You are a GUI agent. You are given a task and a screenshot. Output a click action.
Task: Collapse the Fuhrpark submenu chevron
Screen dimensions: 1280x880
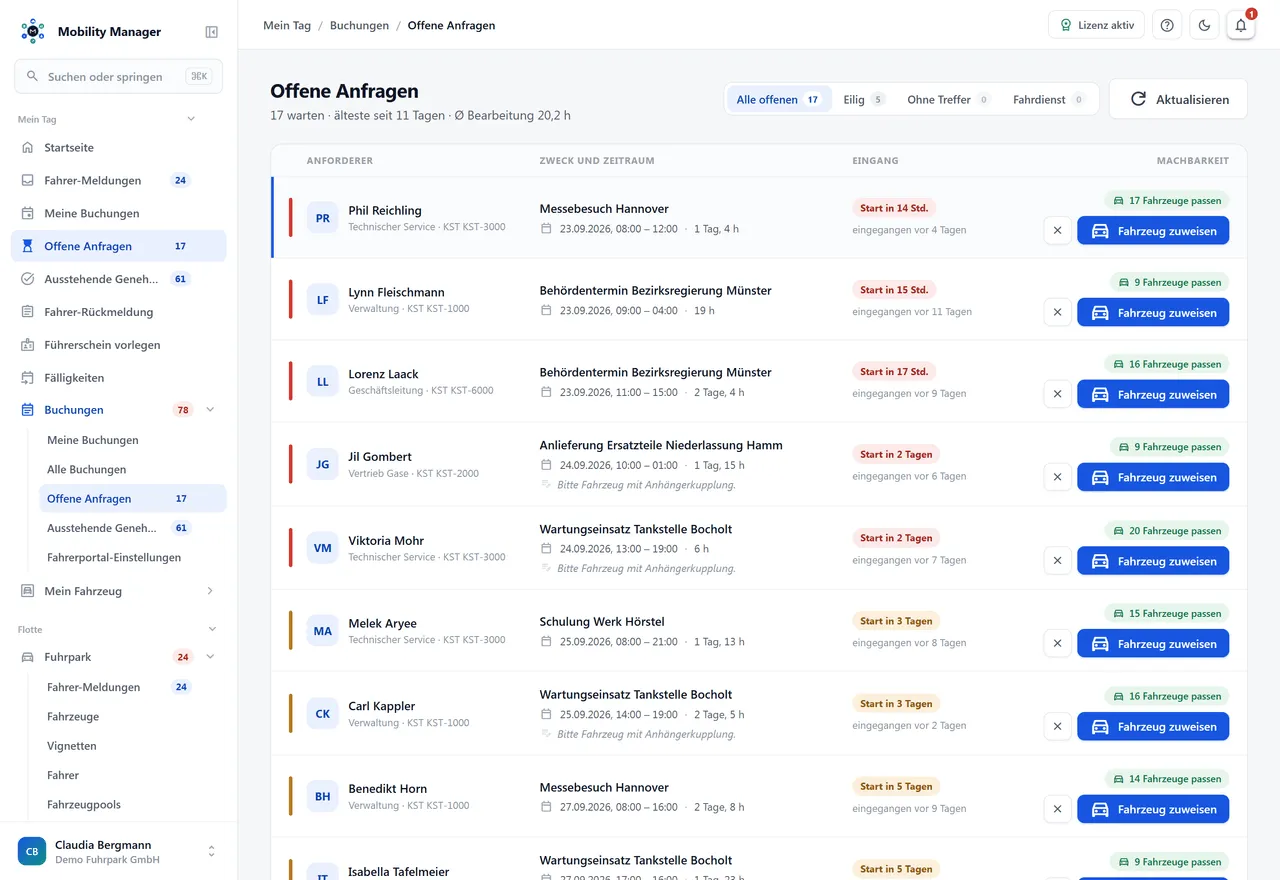210,657
